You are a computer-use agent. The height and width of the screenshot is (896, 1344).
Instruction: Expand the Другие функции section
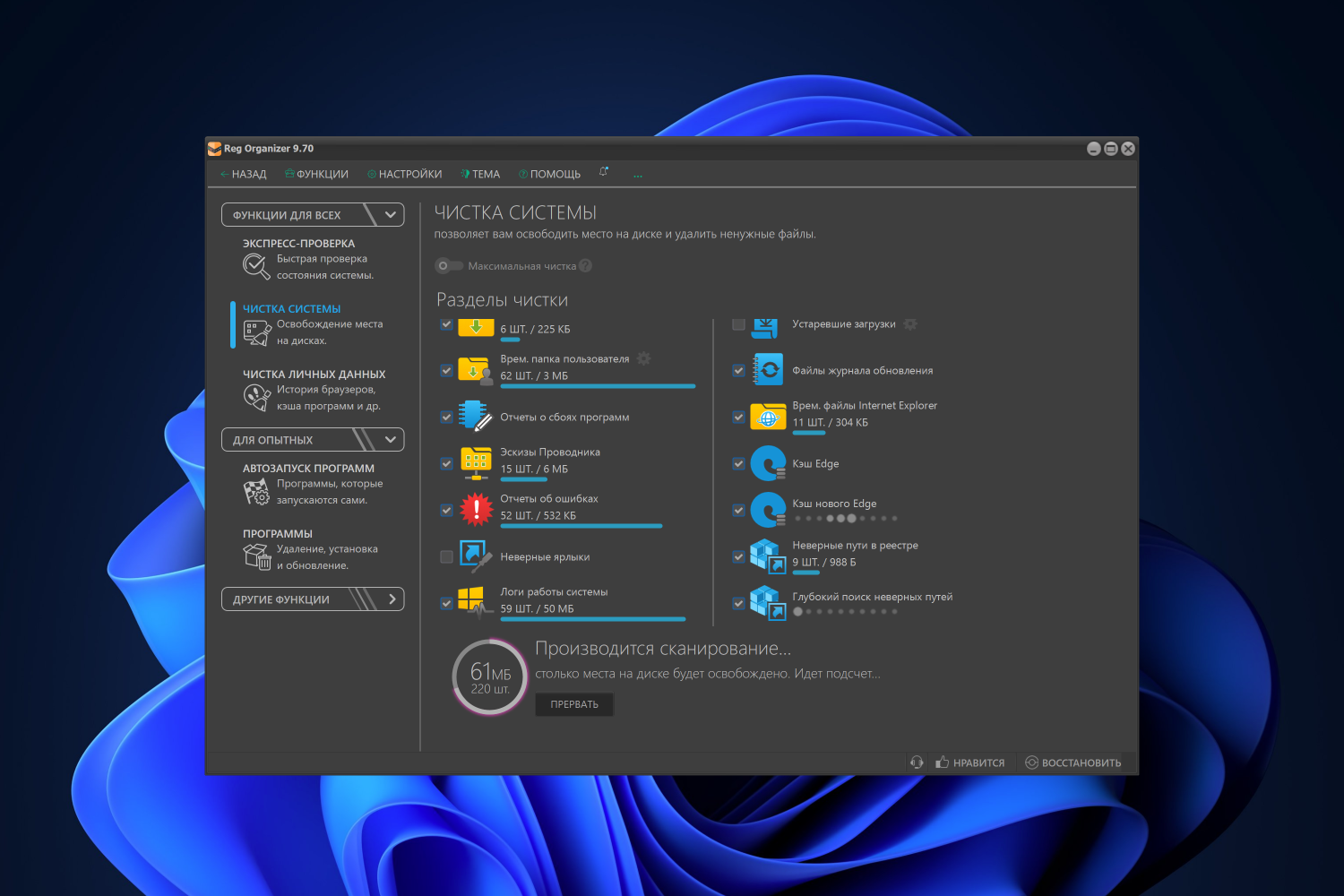[x=313, y=599]
